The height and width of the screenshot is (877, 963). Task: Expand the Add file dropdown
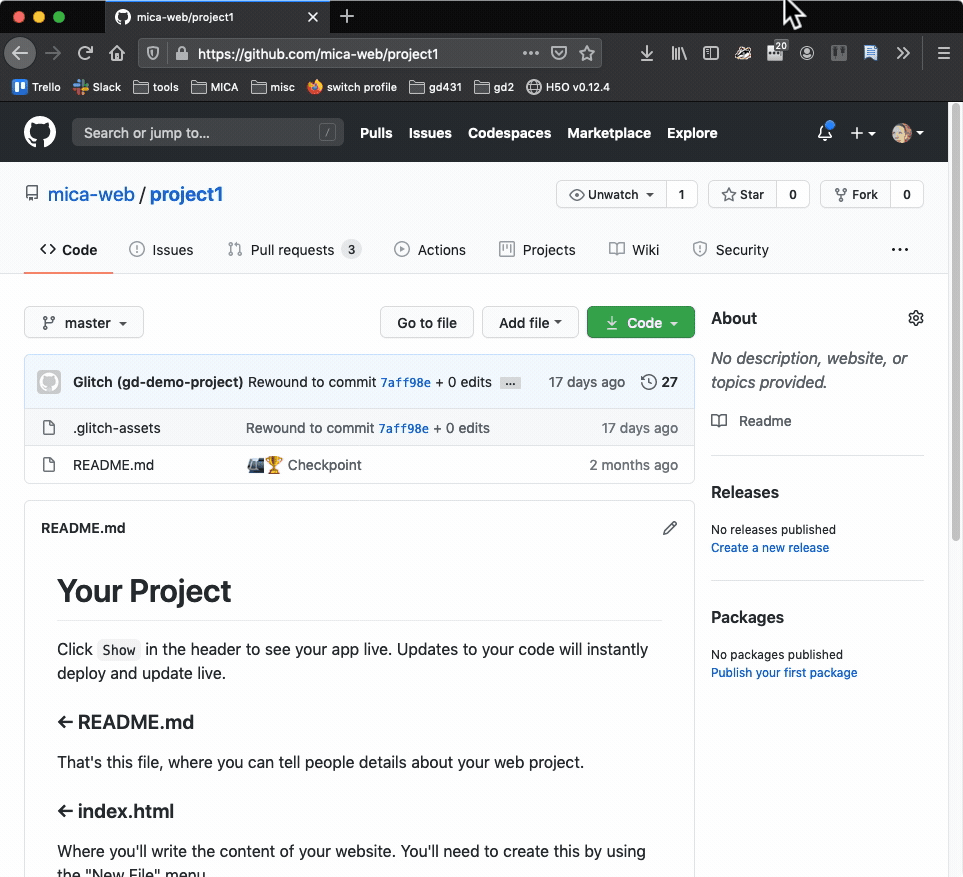tap(530, 322)
